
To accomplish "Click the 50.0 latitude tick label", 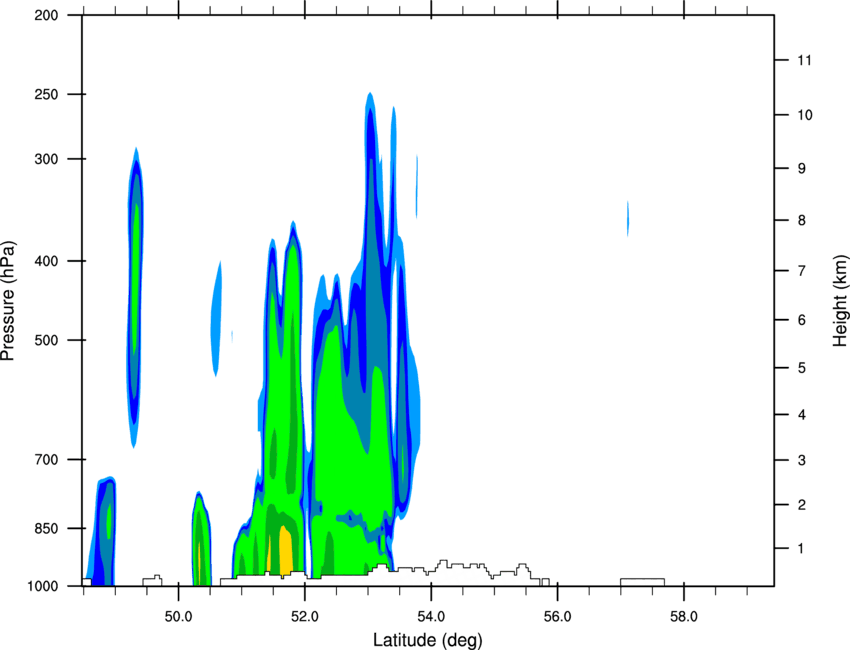I will pyautogui.click(x=178, y=617).
